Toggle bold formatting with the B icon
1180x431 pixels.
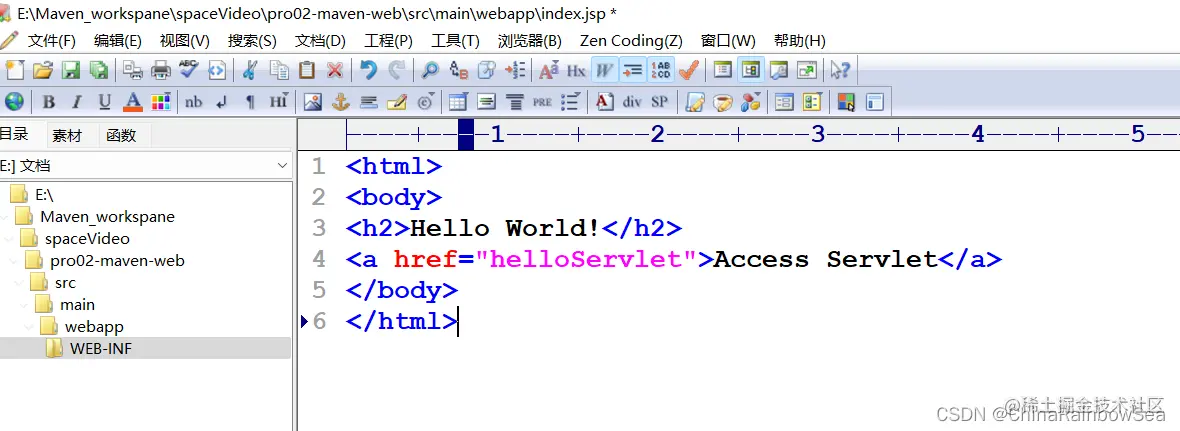click(x=49, y=102)
